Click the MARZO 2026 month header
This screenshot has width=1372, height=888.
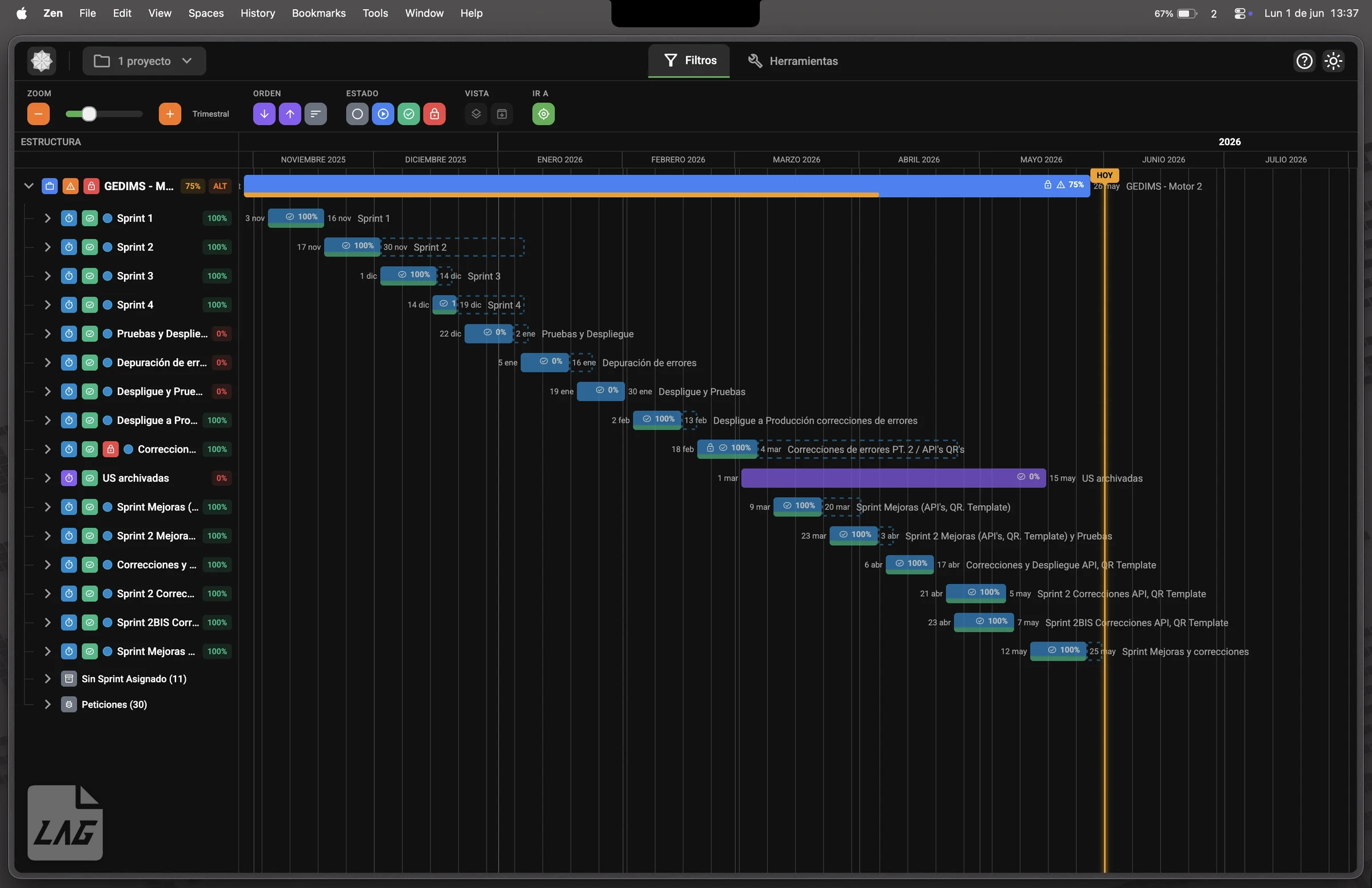pyautogui.click(x=796, y=159)
